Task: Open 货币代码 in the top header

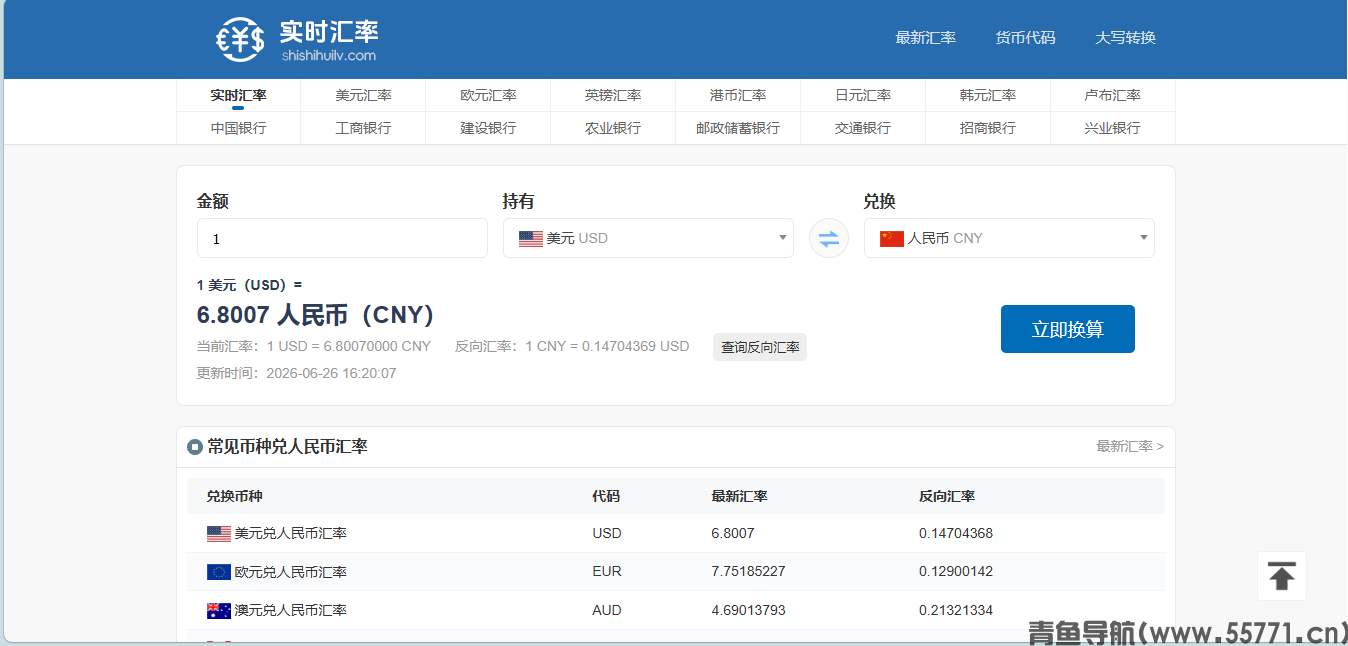Action: [x=1025, y=38]
